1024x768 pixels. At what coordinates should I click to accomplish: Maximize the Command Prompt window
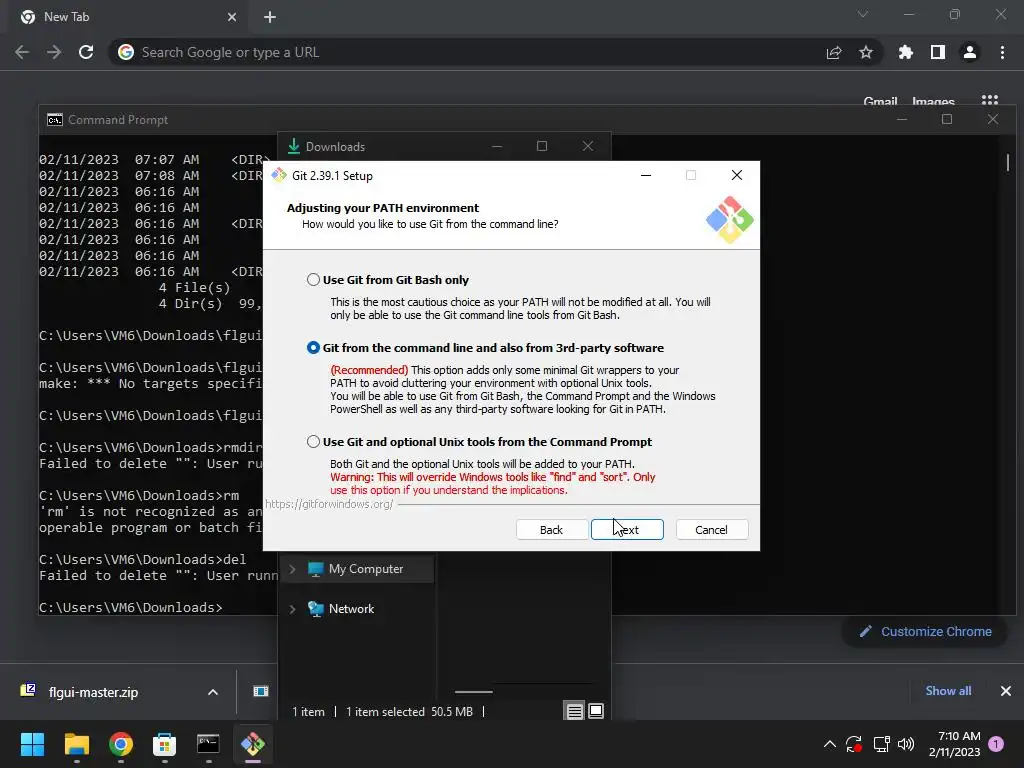[x=947, y=120]
